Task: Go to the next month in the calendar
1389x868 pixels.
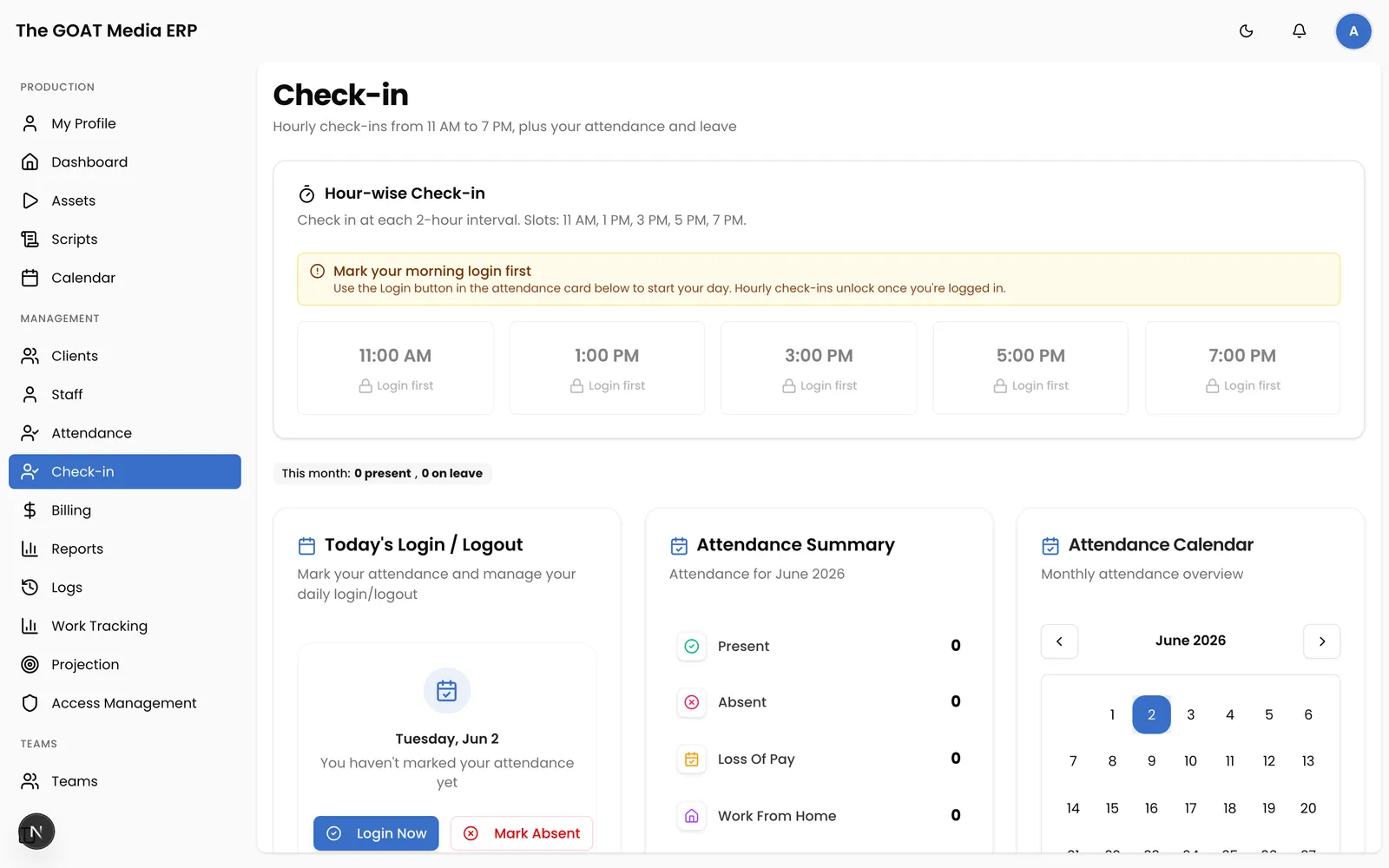Action: (x=1321, y=641)
